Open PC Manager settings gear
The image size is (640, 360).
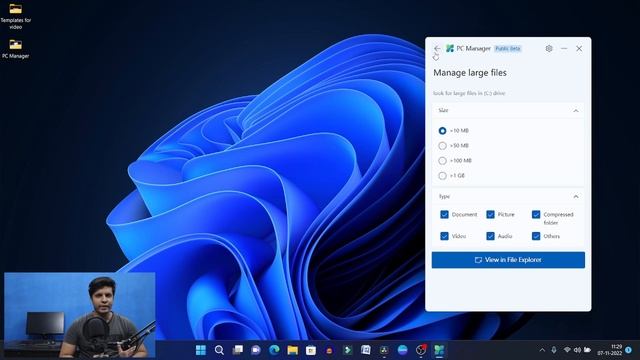click(549, 49)
